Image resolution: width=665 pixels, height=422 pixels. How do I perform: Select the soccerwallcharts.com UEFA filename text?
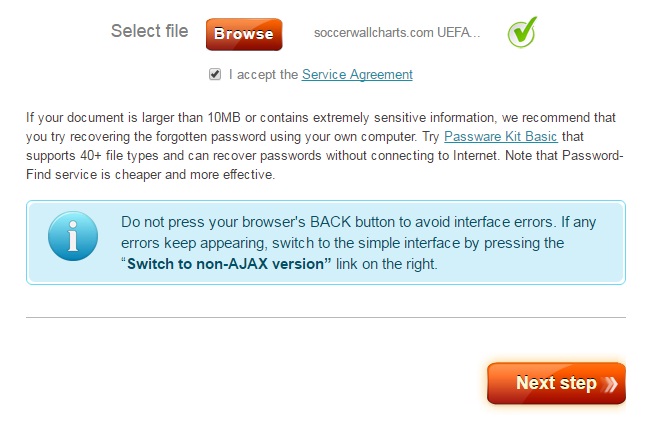pos(397,33)
